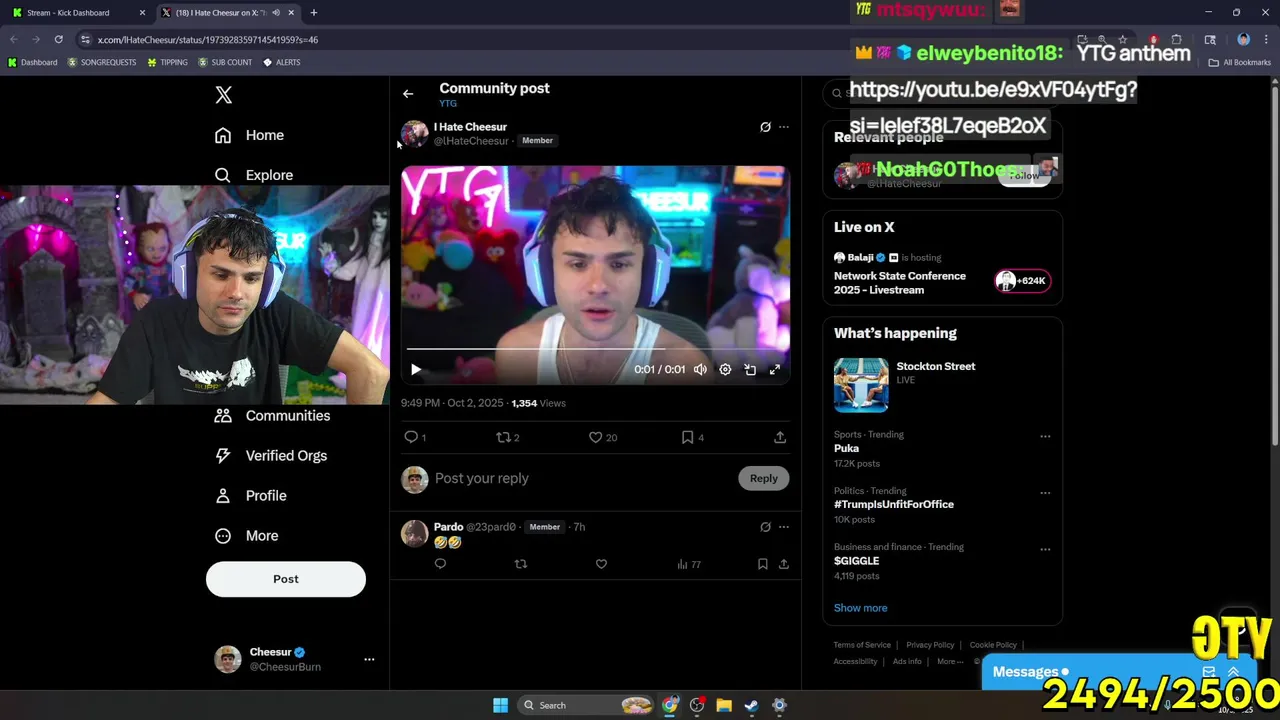Open a new browser tab
Viewport: 1280px width, 720px height.
pyautogui.click(x=313, y=13)
